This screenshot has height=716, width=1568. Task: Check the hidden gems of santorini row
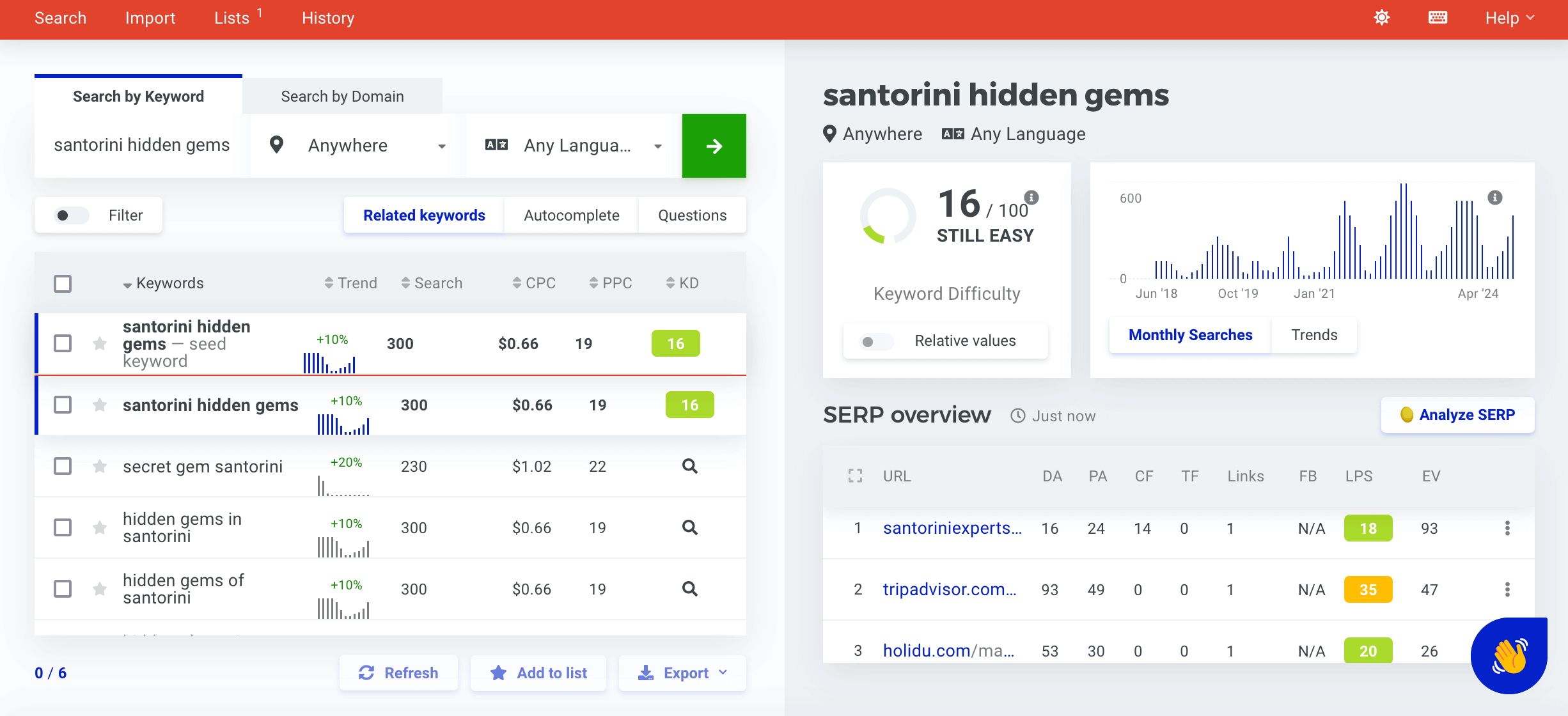pos(63,589)
